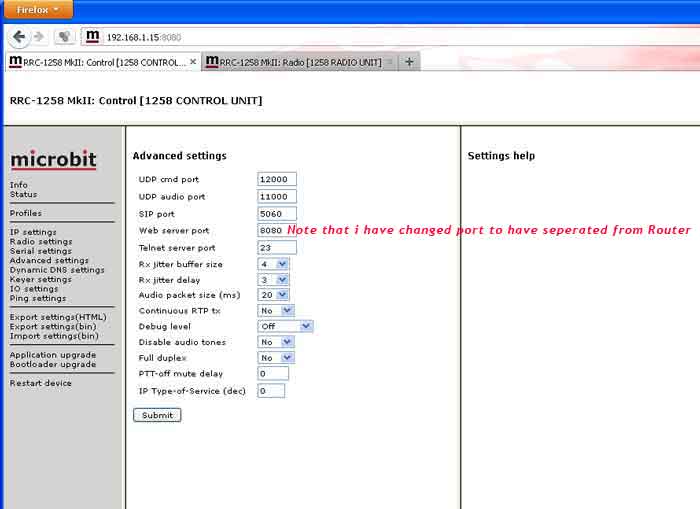Open Rx jitter delay dropdown
Image resolution: width=700 pixels, height=509 pixels.
273,280
